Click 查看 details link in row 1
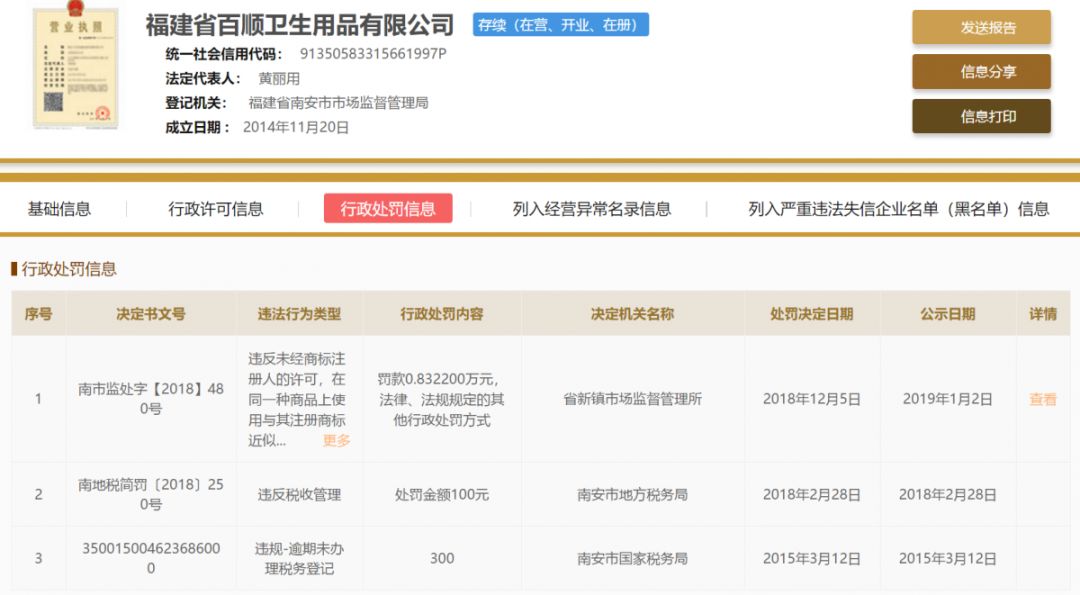This screenshot has height=595, width=1080. [1042, 399]
